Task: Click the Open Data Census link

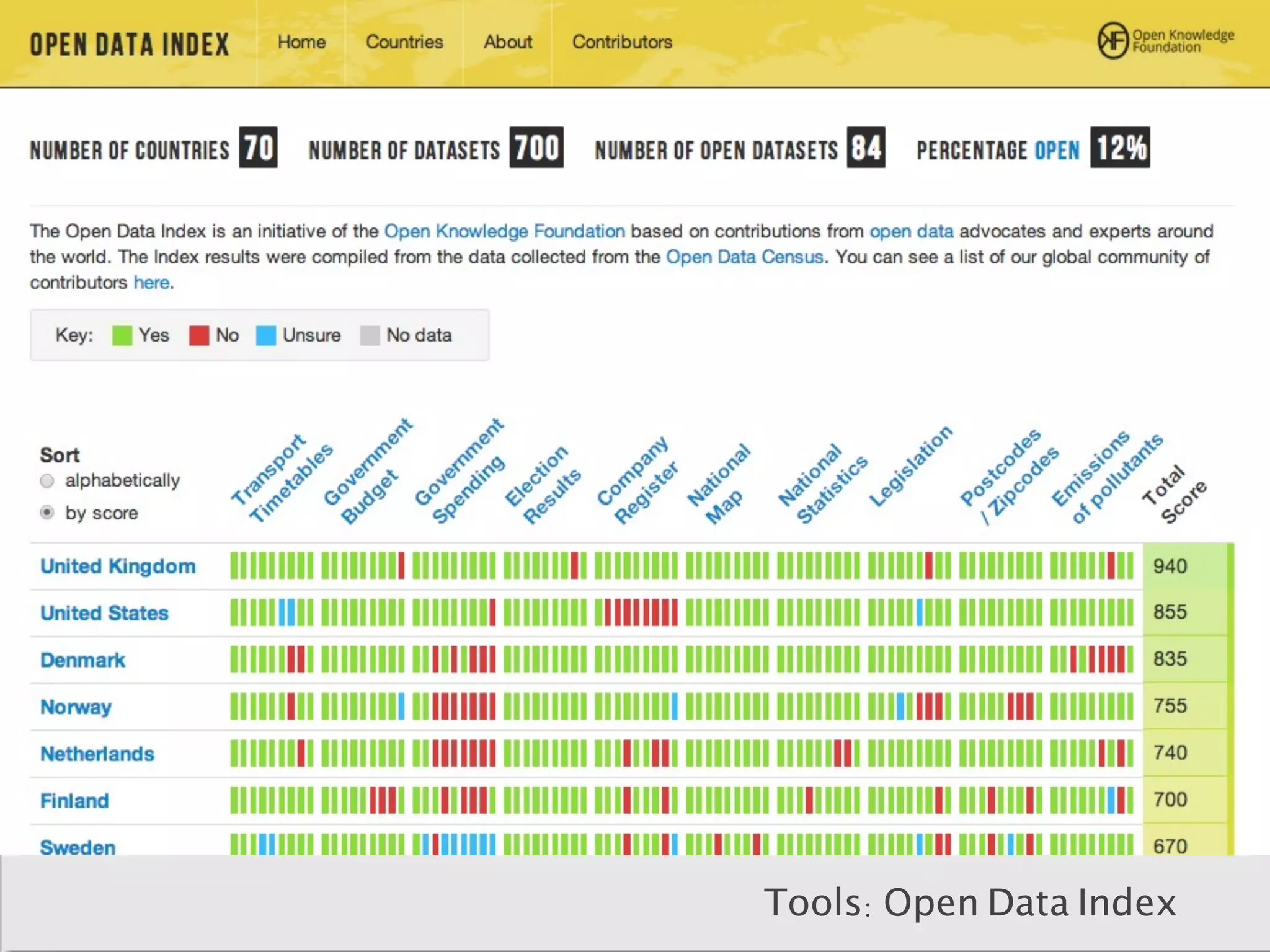Action: pyautogui.click(x=744, y=257)
